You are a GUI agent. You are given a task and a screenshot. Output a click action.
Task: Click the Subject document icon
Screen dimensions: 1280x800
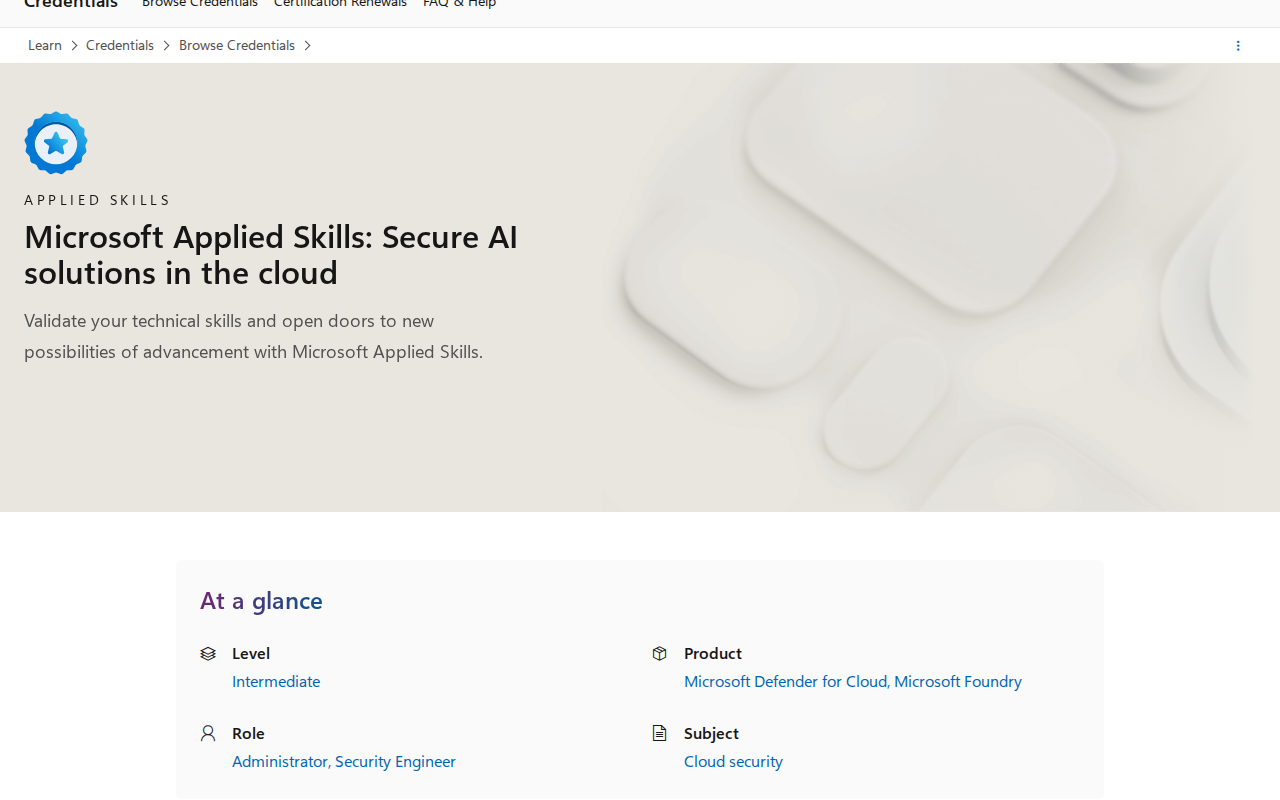[x=660, y=733]
